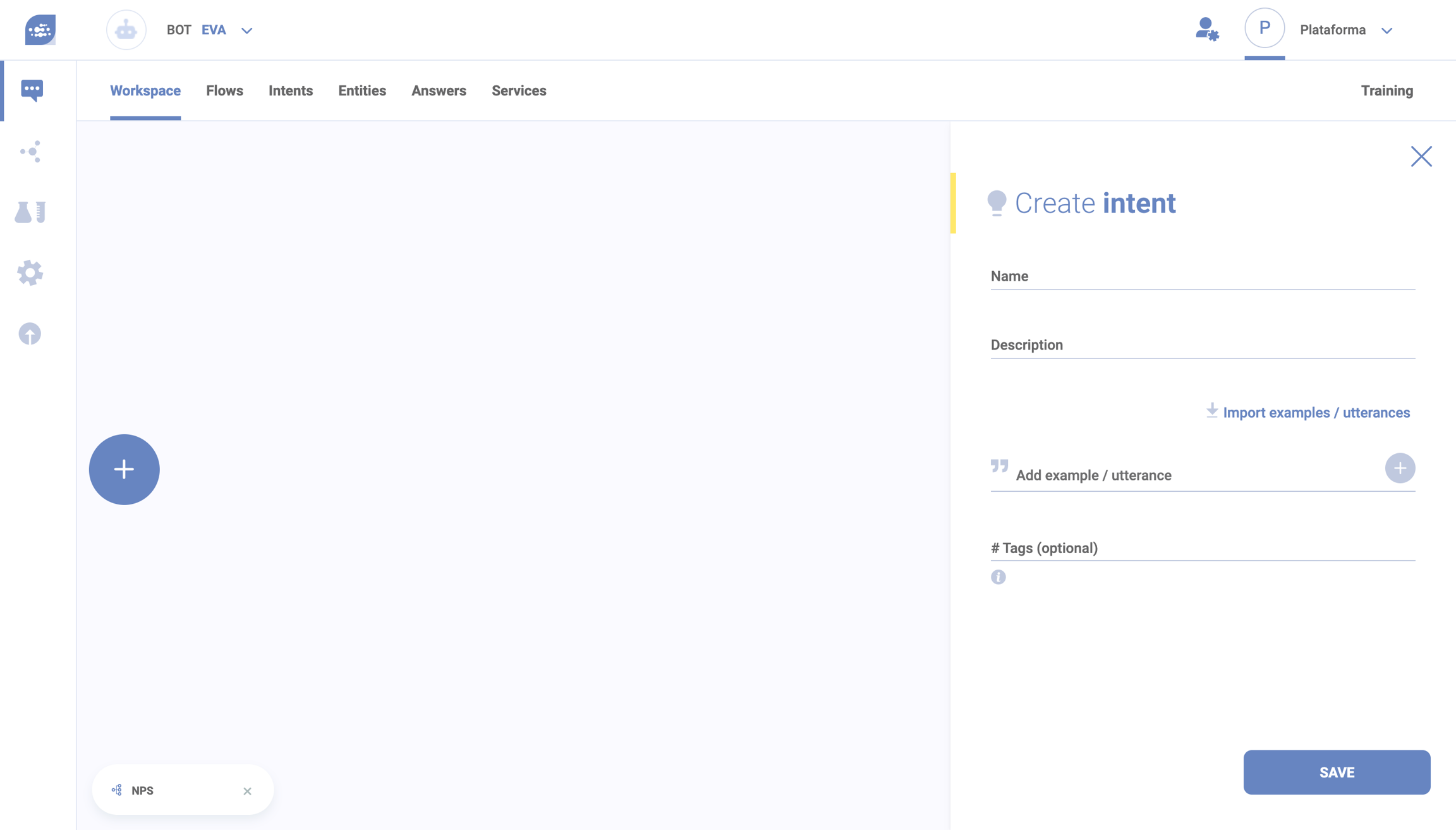Open the nodes graph sidebar icon

click(30, 151)
